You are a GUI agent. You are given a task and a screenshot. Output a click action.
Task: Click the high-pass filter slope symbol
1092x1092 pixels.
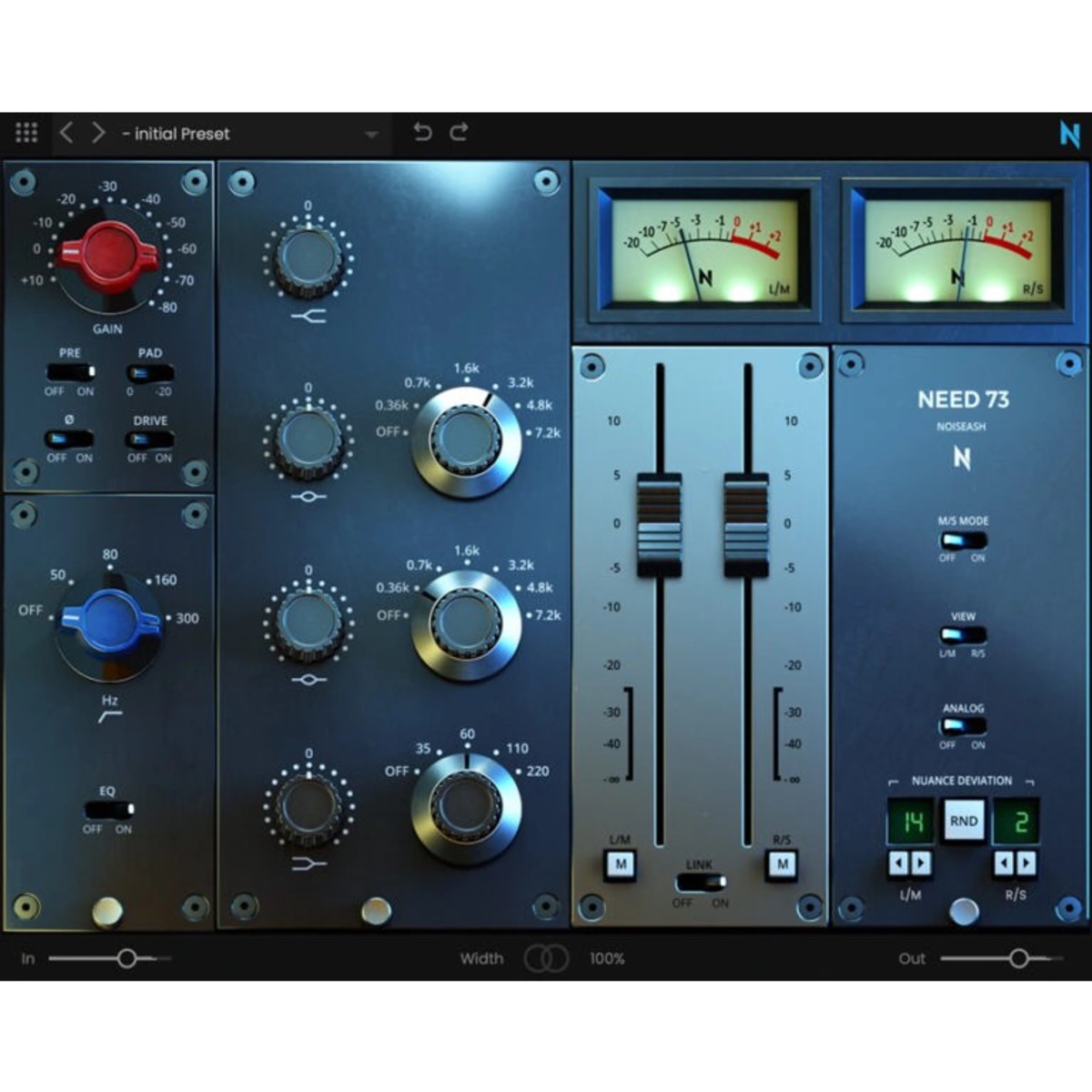(x=109, y=718)
